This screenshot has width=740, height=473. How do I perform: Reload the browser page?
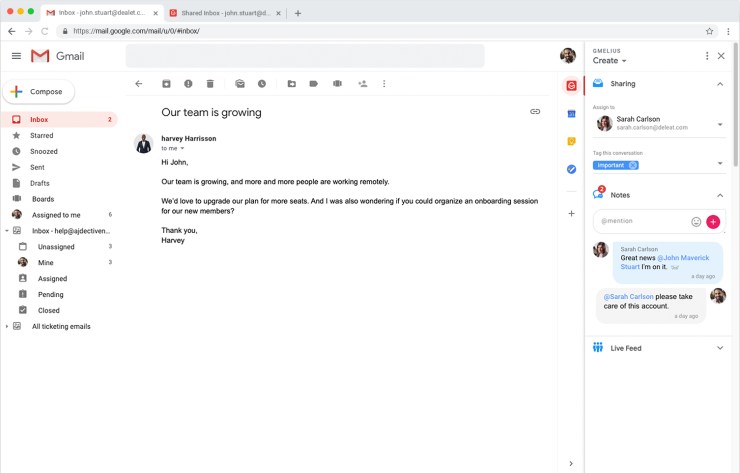[45, 31]
